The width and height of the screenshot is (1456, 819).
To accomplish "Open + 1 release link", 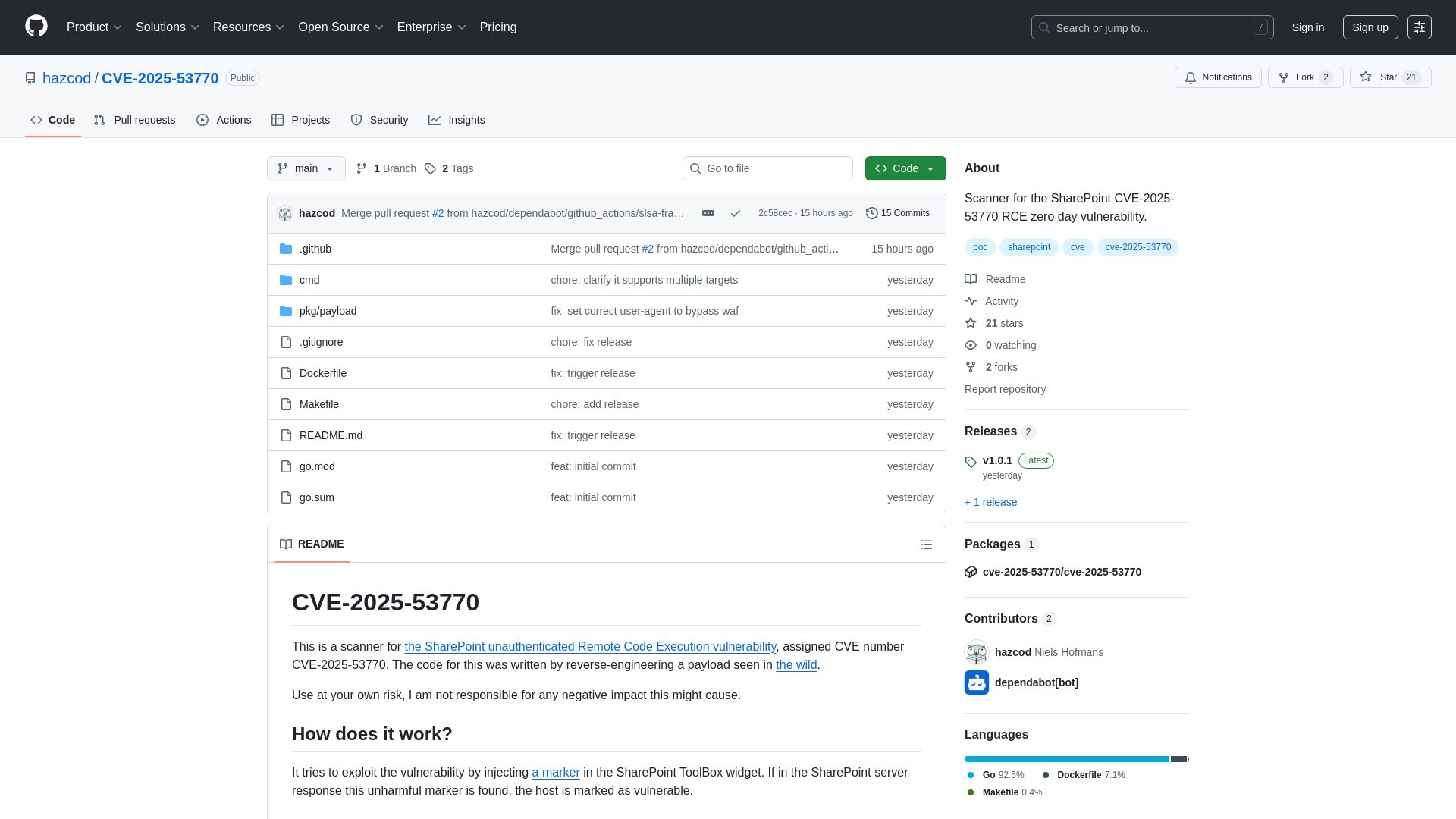I will [x=990, y=502].
